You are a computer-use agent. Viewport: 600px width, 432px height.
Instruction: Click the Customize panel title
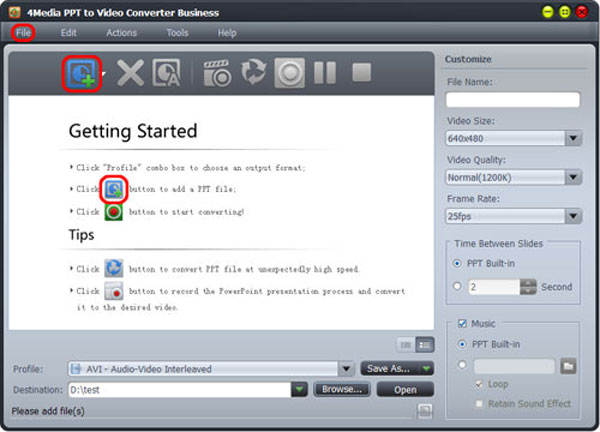point(468,59)
